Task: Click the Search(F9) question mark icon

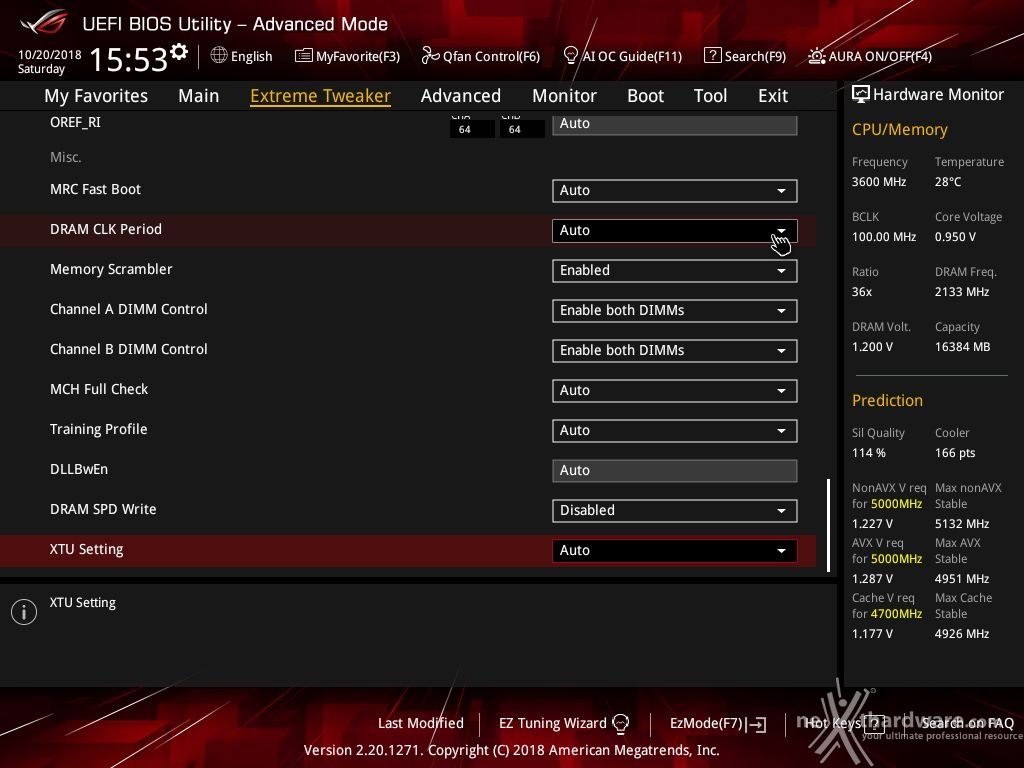Action: click(x=712, y=56)
